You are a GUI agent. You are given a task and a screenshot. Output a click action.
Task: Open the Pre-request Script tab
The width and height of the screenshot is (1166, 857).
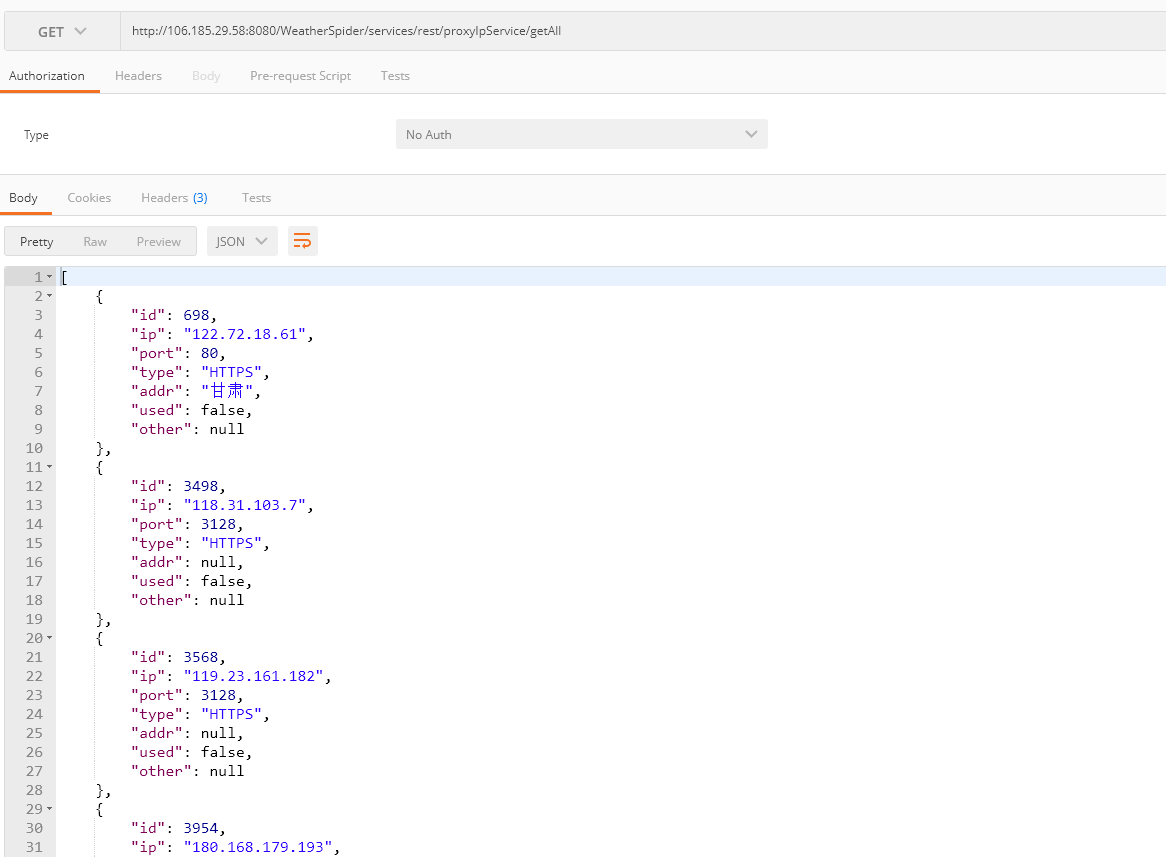pos(300,76)
